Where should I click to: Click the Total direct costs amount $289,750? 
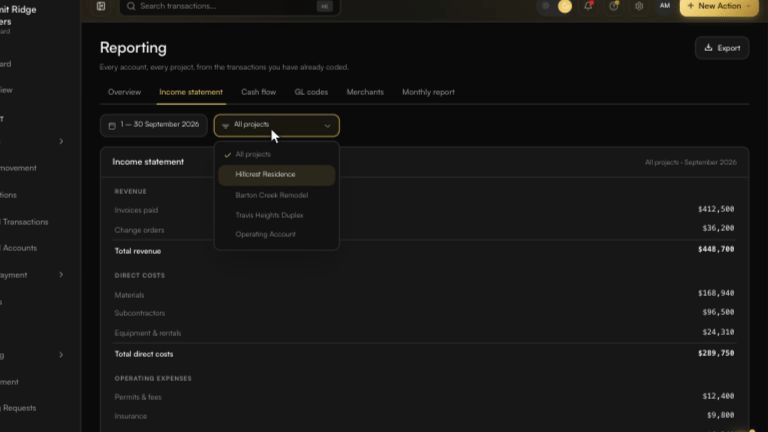[x=716, y=353]
